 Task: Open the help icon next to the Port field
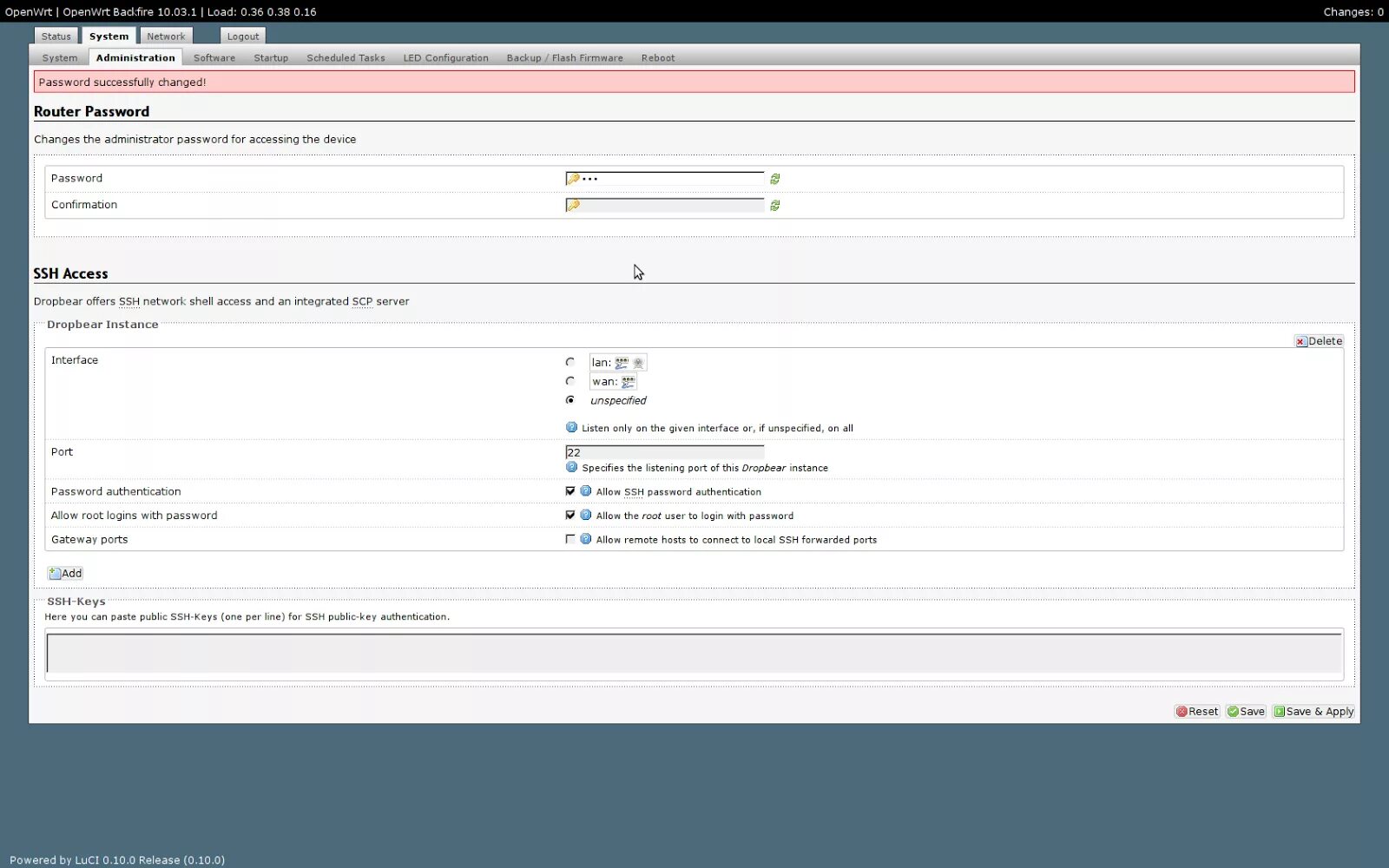coord(572,467)
